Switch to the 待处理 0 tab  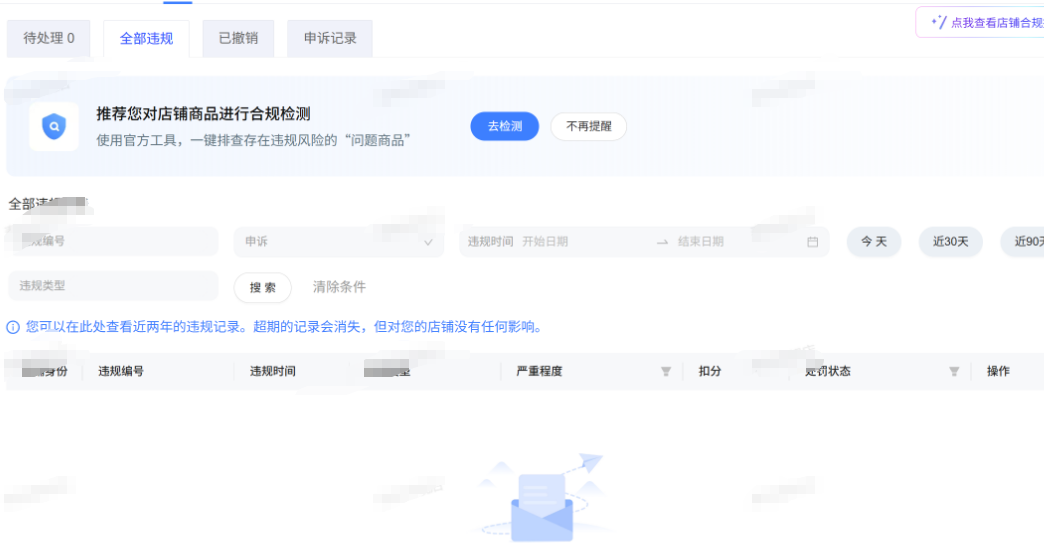(x=49, y=39)
